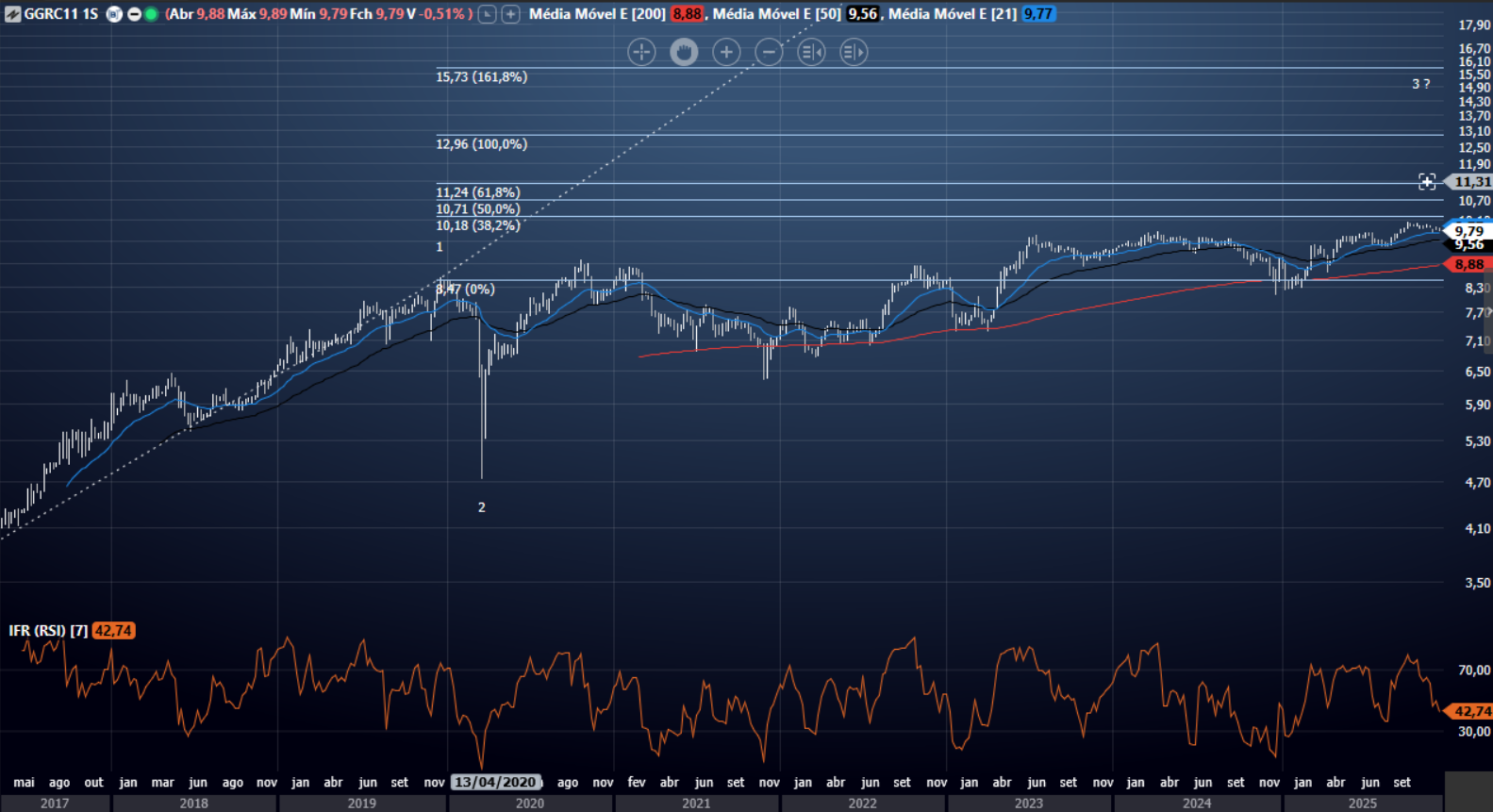This screenshot has width=1493, height=812.
Task: Activate the crosshair cursor tool
Action: click(x=641, y=52)
